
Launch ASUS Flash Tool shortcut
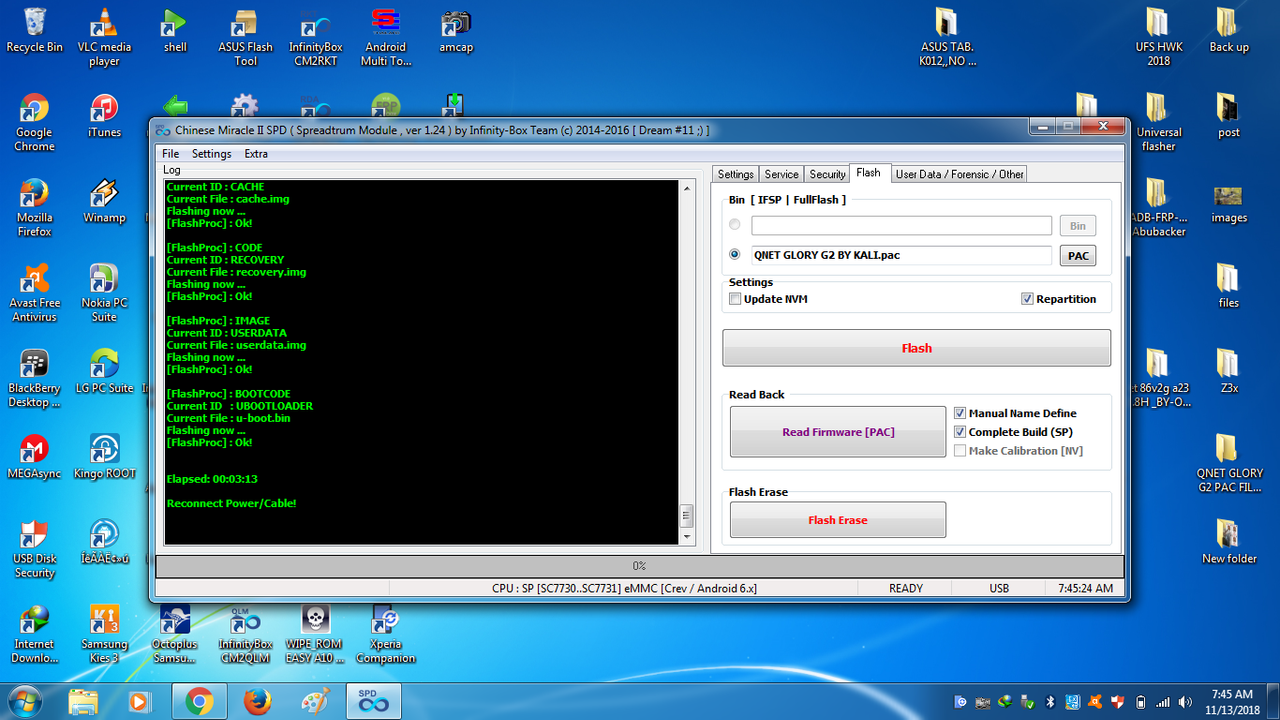point(245,37)
